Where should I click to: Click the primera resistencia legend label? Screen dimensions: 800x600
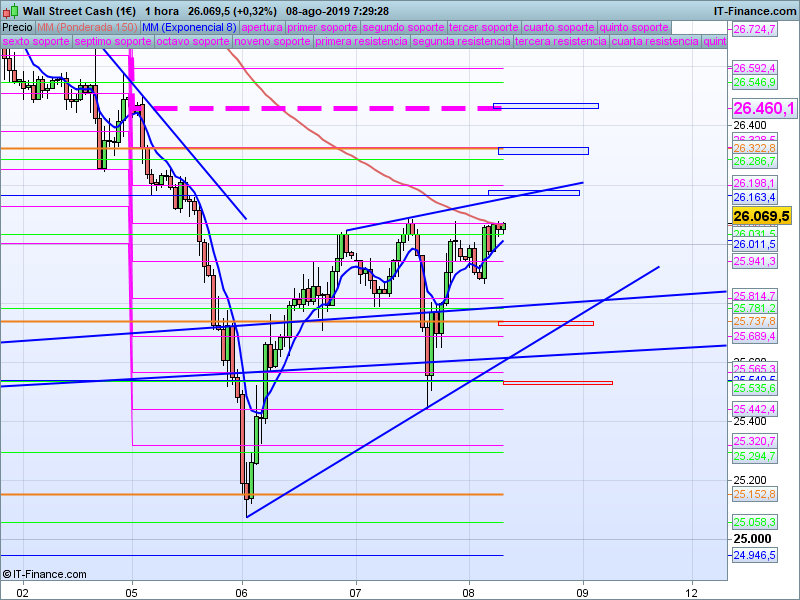coord(361,41)
